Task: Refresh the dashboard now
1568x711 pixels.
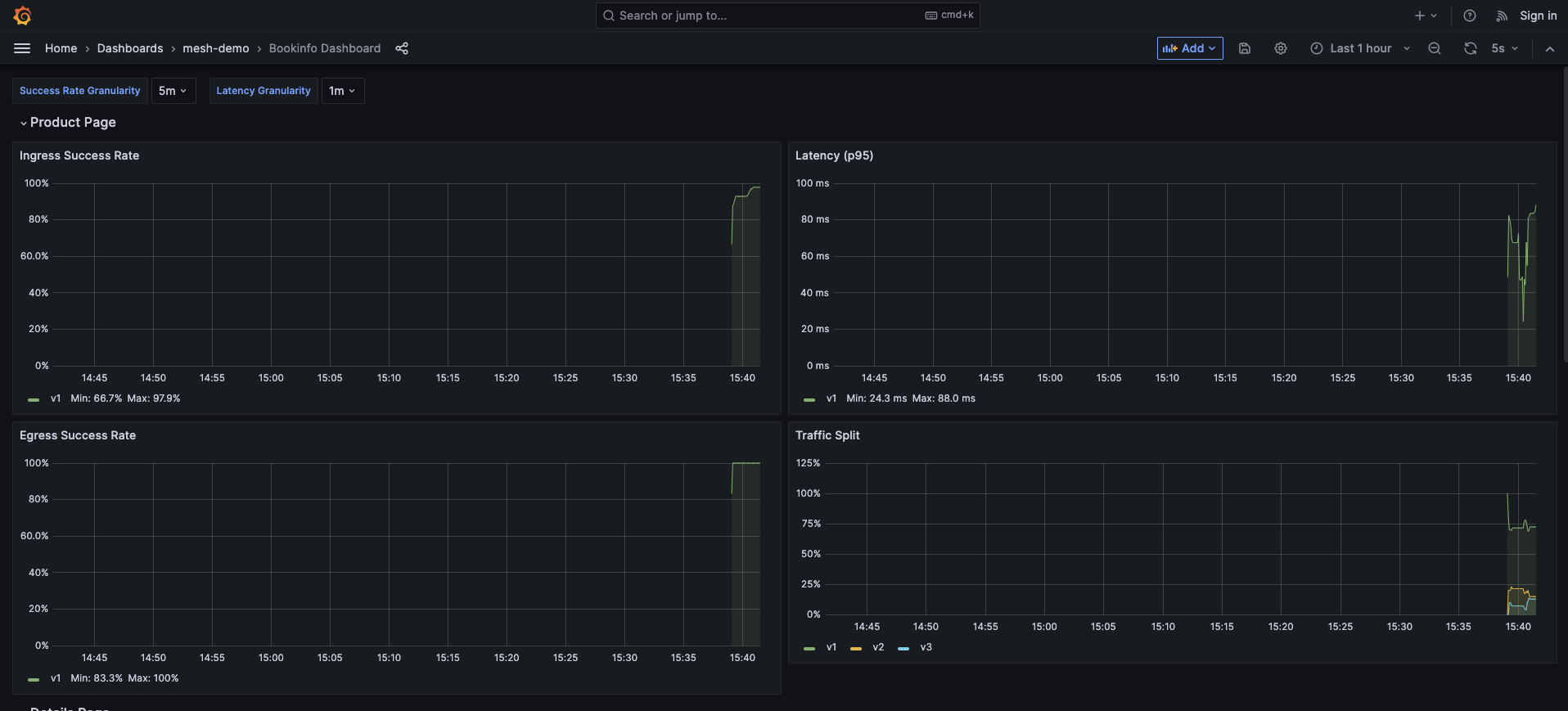Action: [x=1471, y=48]
